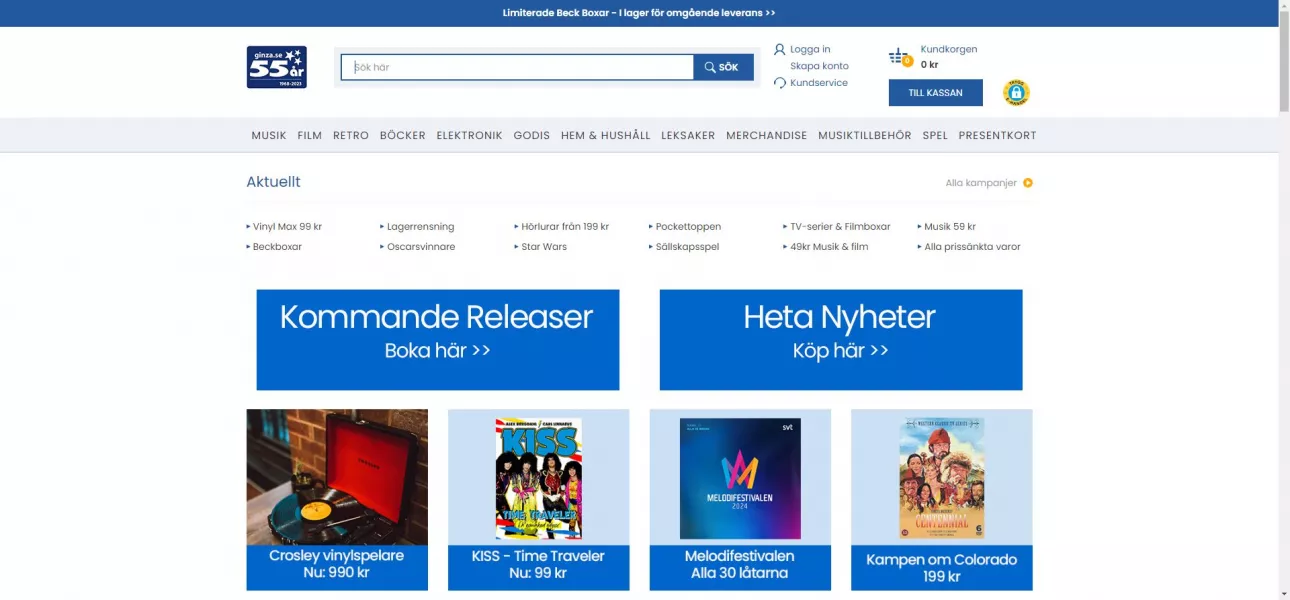This screenshot has height=600, width=1290.
Task: Open the Melodifestivalen 2024 cover image
Action: click(x=740, y=478)
